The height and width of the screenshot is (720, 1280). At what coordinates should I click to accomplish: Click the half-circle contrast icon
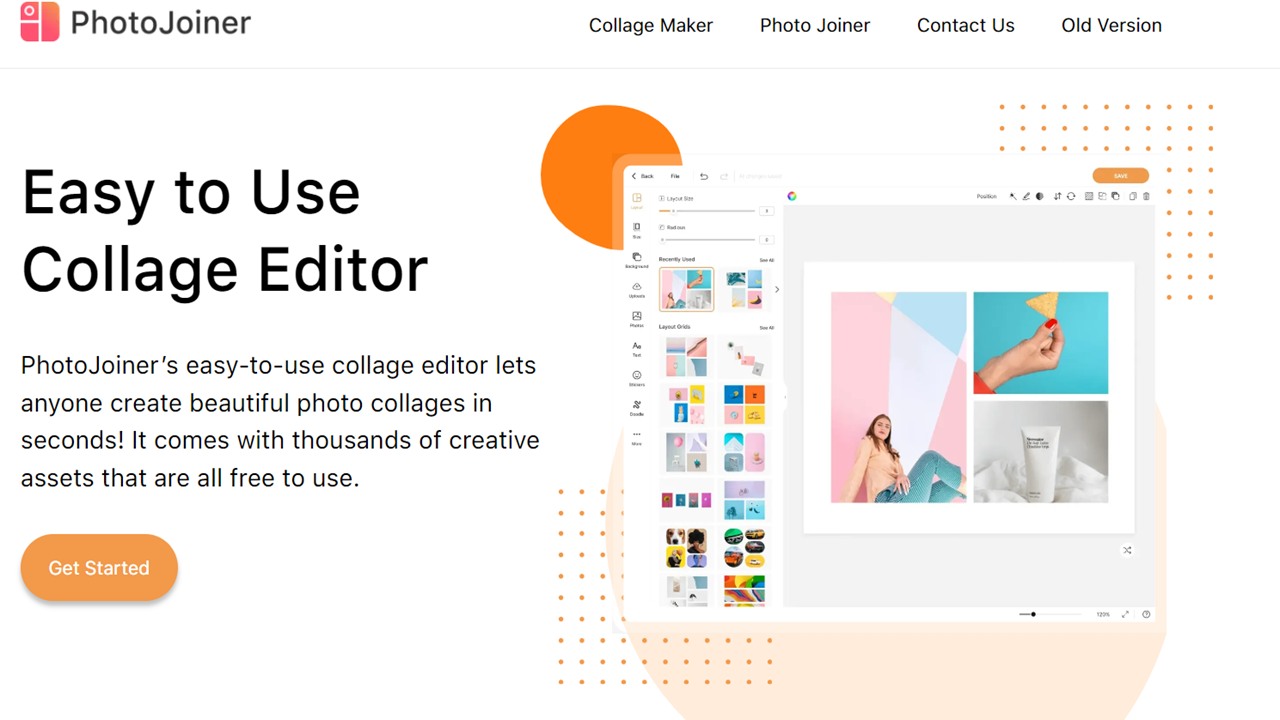point(1040,196)
